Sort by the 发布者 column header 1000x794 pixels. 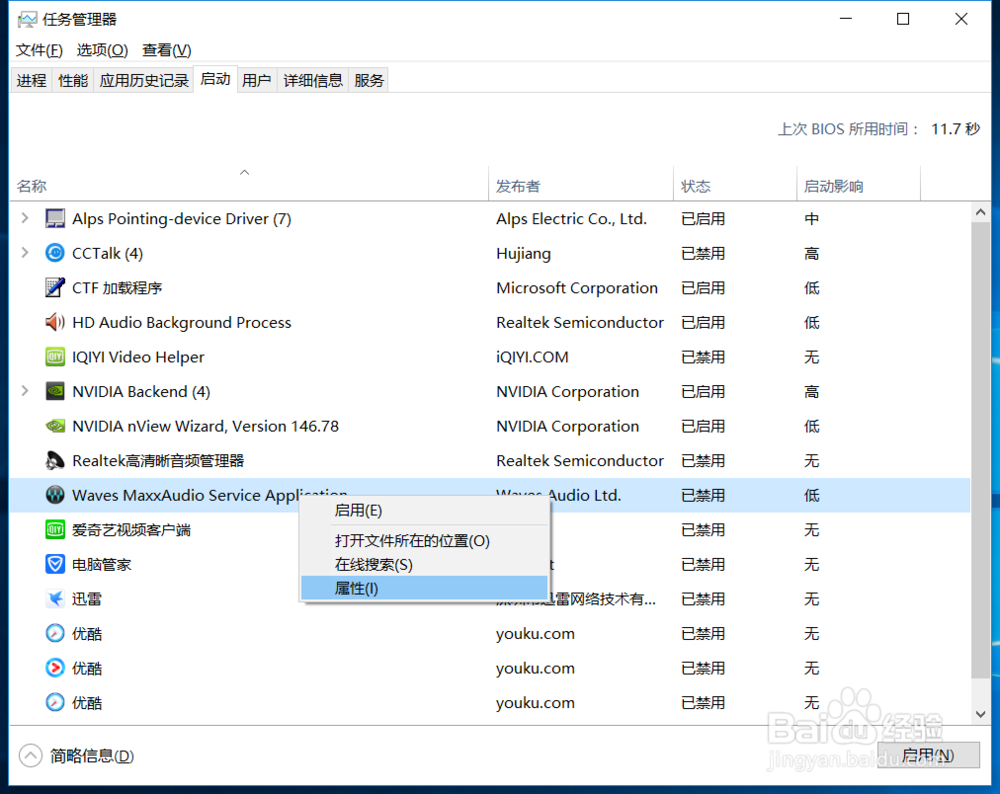581,186
